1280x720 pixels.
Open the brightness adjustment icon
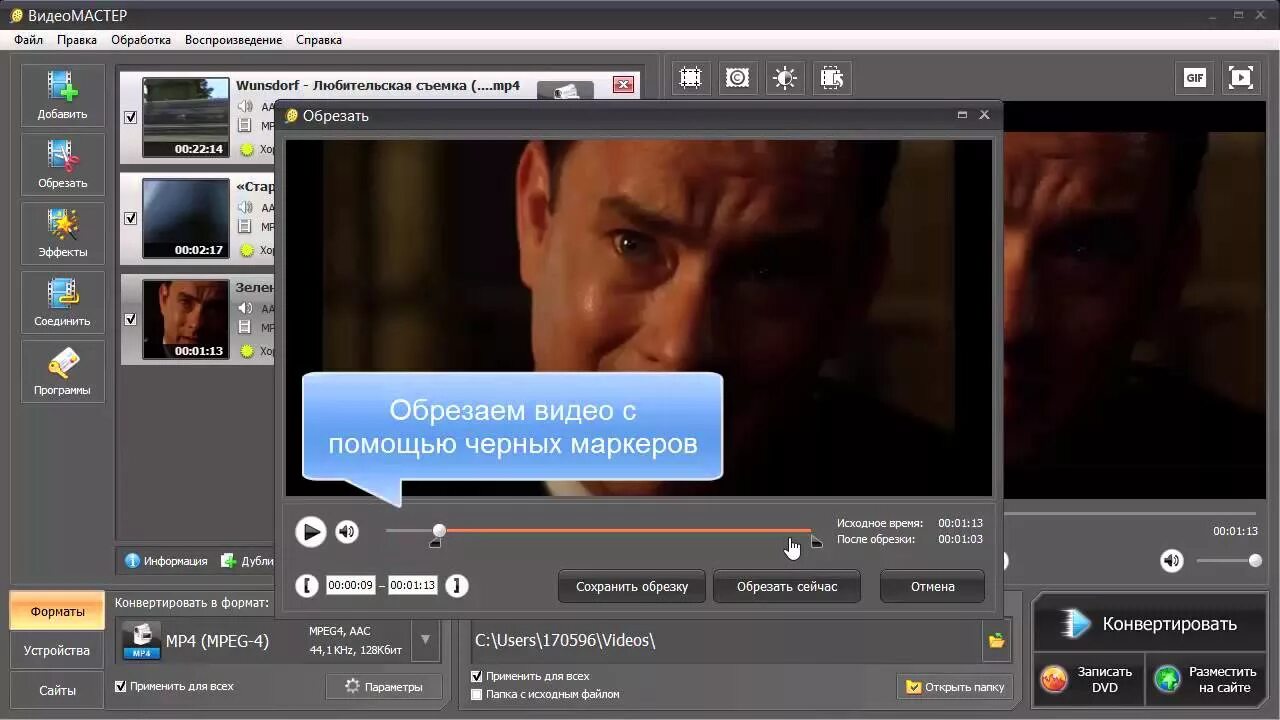click(x=785, y=78)
